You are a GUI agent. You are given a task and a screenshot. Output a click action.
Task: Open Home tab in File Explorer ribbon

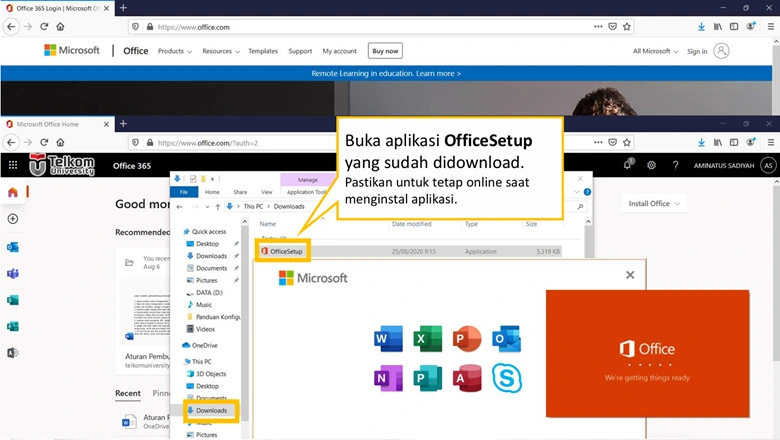[212, 192]
